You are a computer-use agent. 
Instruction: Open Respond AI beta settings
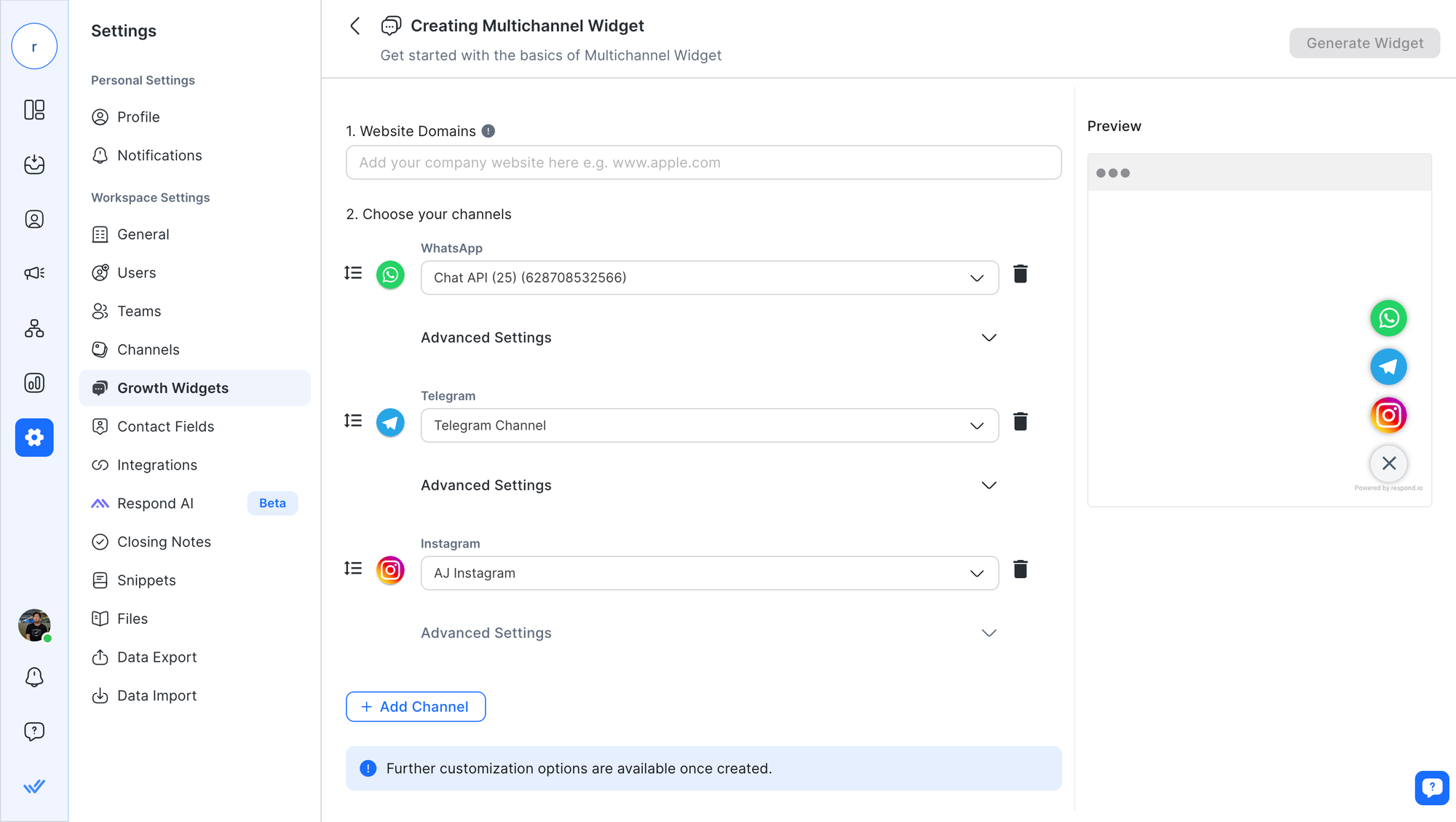coord(155,504)
